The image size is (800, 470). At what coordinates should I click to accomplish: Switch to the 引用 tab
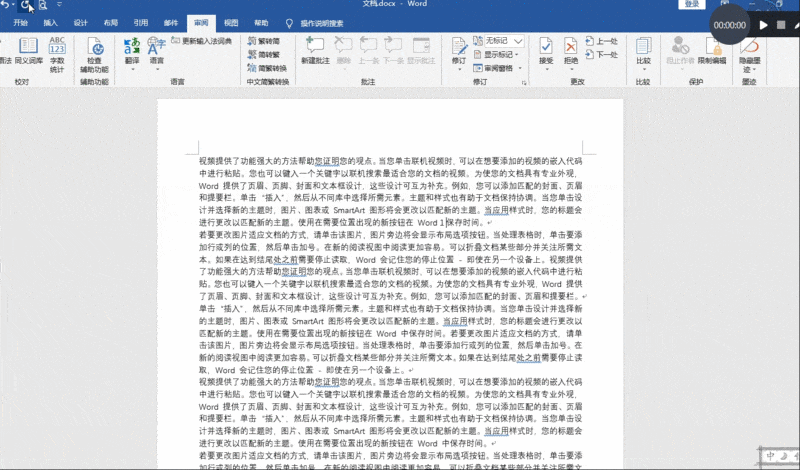[x=141, y=23]
